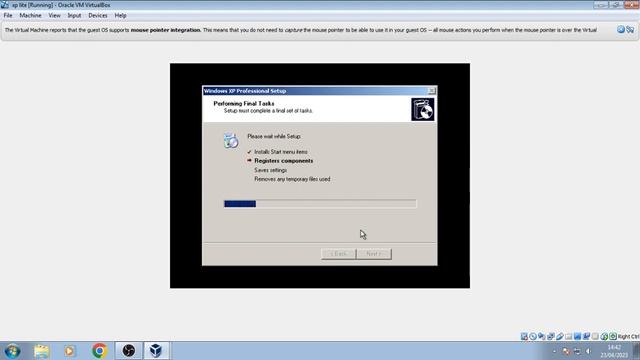
Task: Click the network adapter indicator icon
Action: (551, 336)
